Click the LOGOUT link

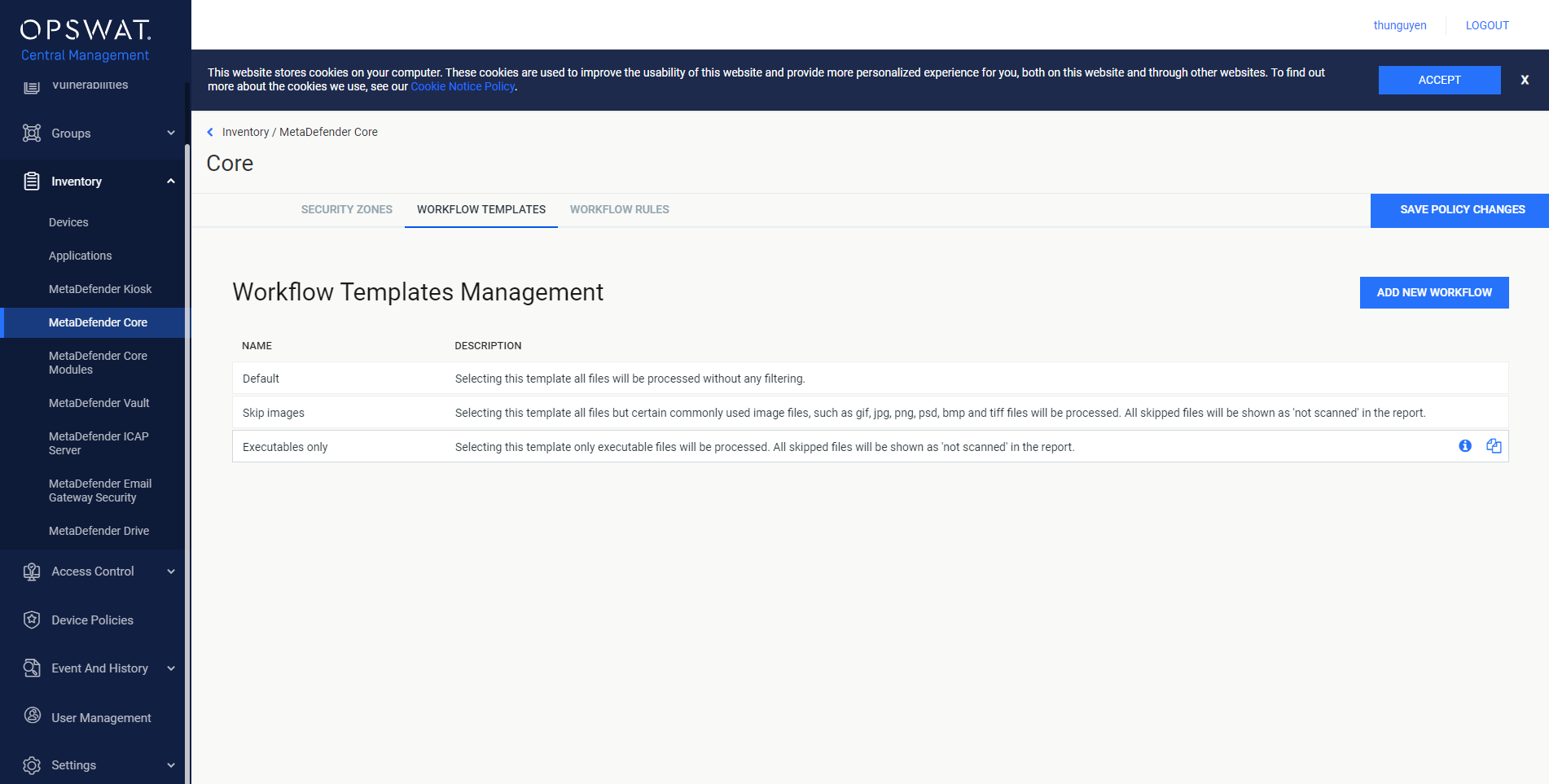[x=1487, y=25]
